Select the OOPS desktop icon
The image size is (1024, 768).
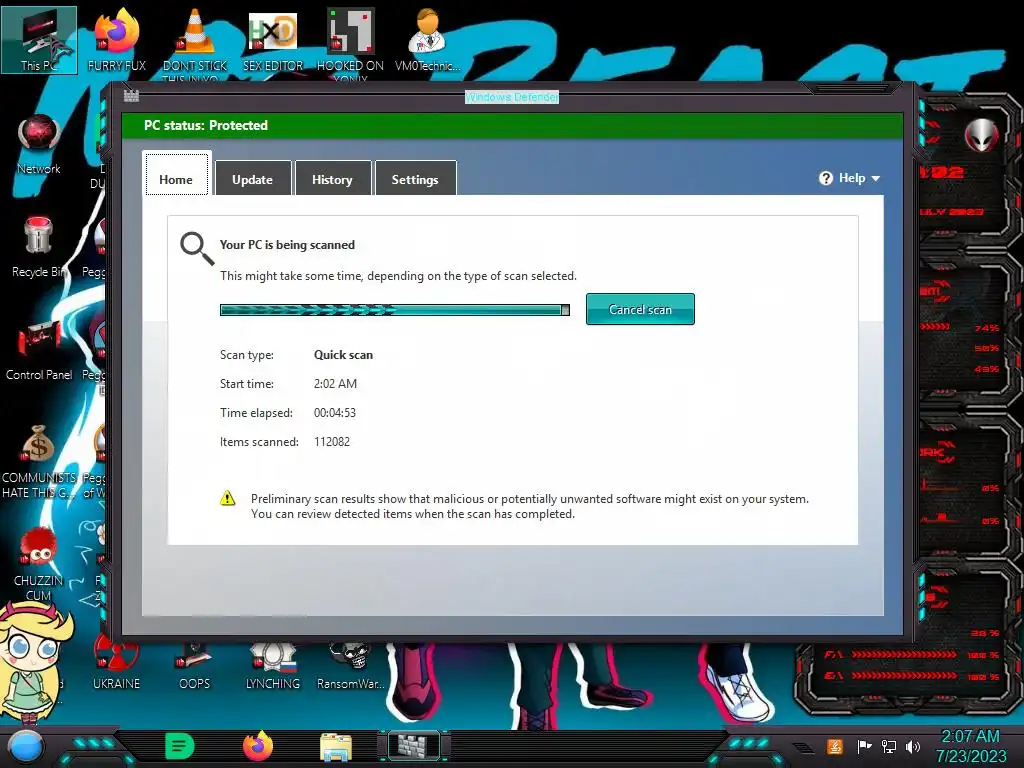coord(195,665)
